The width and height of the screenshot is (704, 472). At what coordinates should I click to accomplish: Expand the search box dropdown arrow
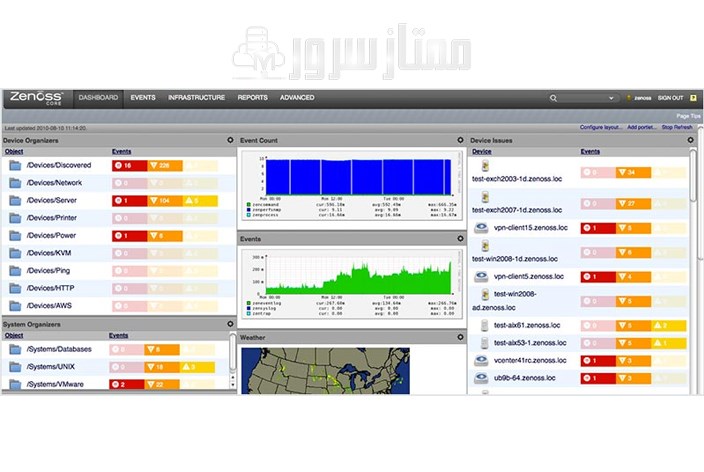(x=611, y=98)
